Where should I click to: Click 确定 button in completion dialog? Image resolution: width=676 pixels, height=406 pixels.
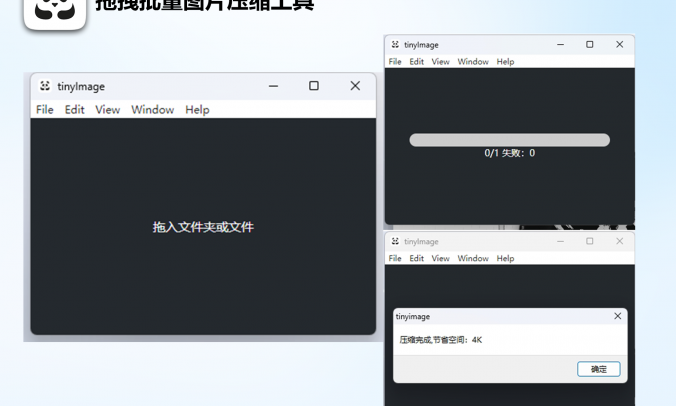pyautogui.click(x=599, y=369)
